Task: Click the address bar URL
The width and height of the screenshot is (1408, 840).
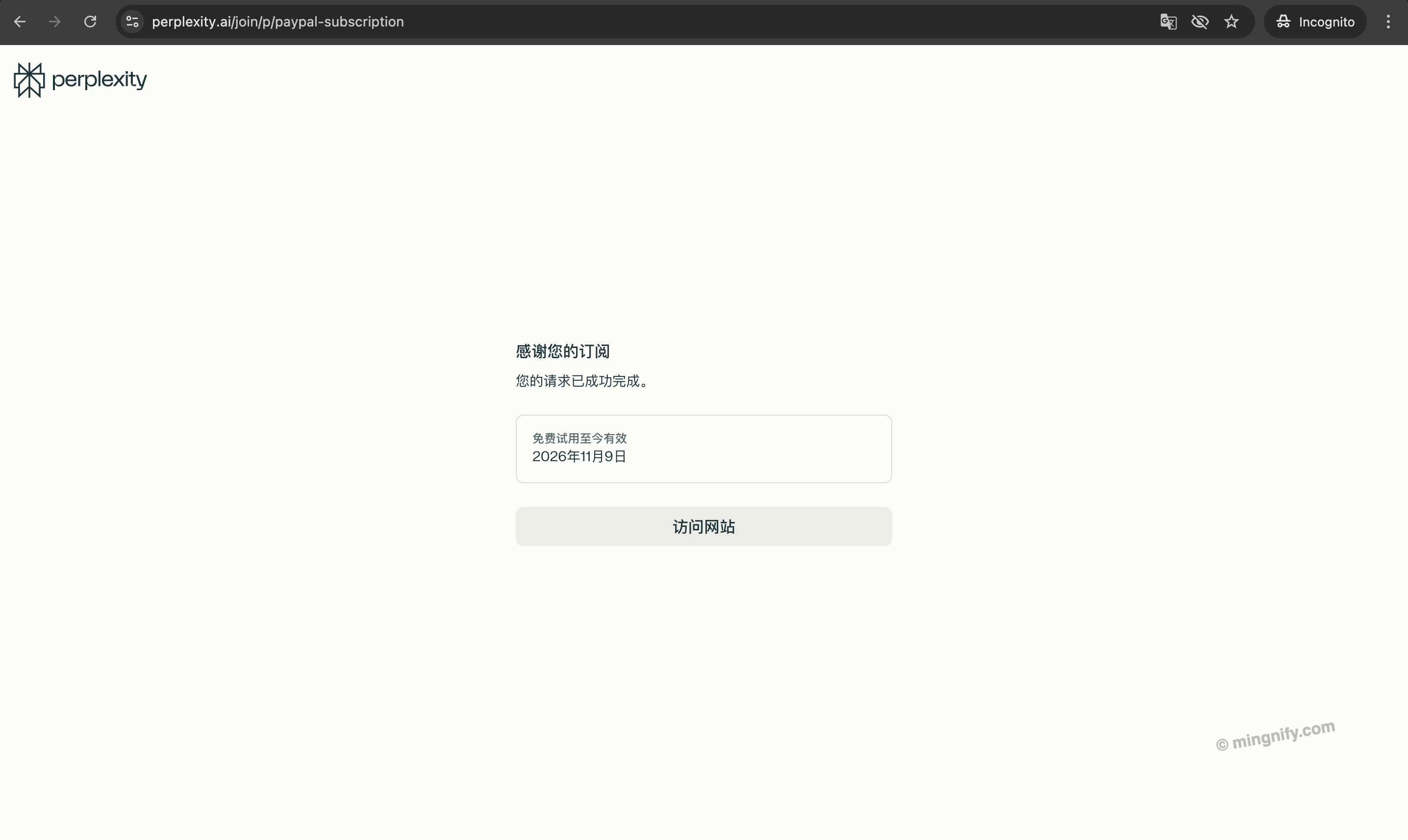Action: coord(277,22)
